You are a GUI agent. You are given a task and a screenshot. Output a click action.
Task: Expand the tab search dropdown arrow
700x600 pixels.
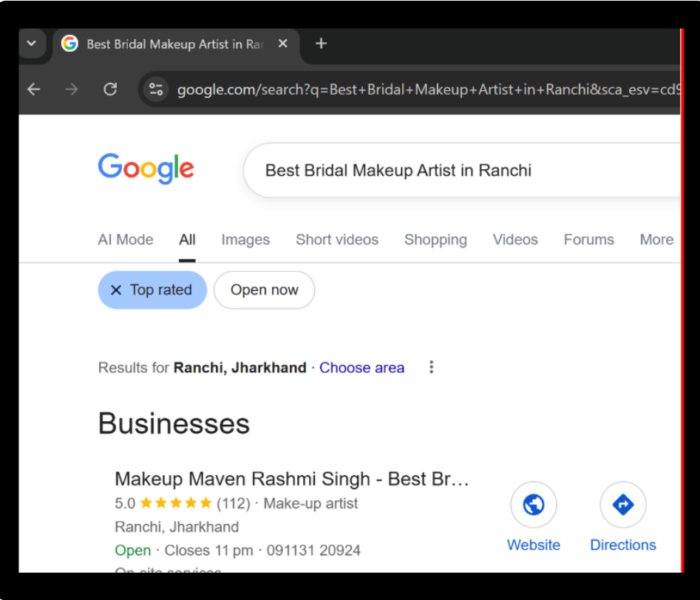31,44
